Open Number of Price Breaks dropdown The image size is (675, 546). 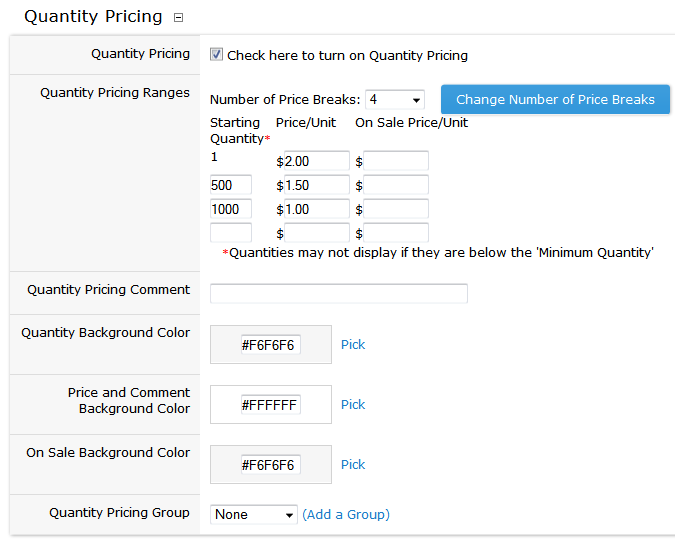395,100
